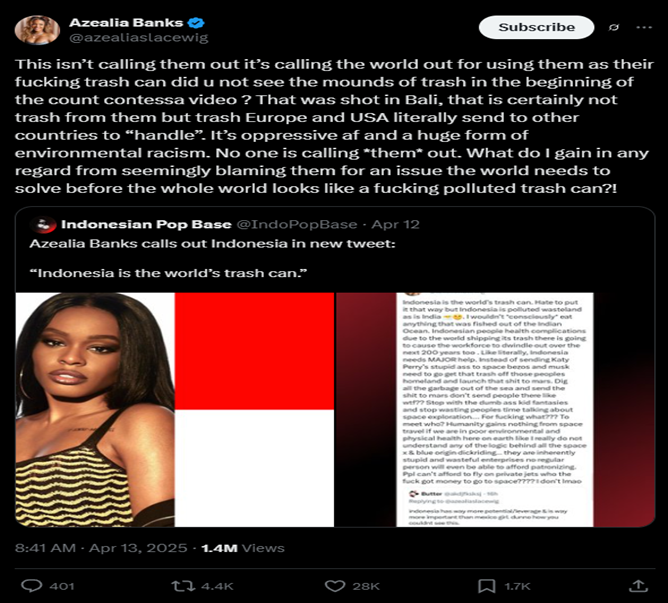Open Azealia Banks profile picture
The height and width of the screenshot is (603, 668).
click(37, 30)
